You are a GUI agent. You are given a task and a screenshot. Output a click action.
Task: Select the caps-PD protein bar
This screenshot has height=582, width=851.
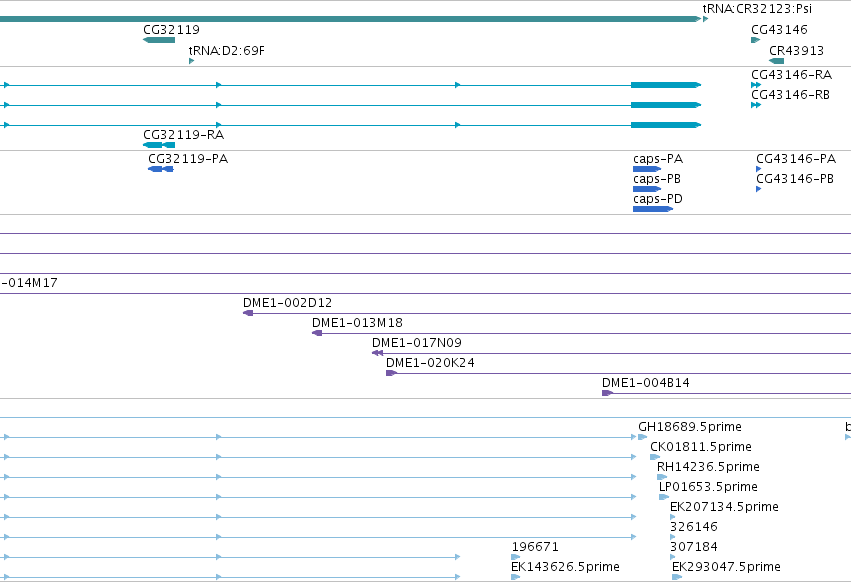click(x=653, y=209)
